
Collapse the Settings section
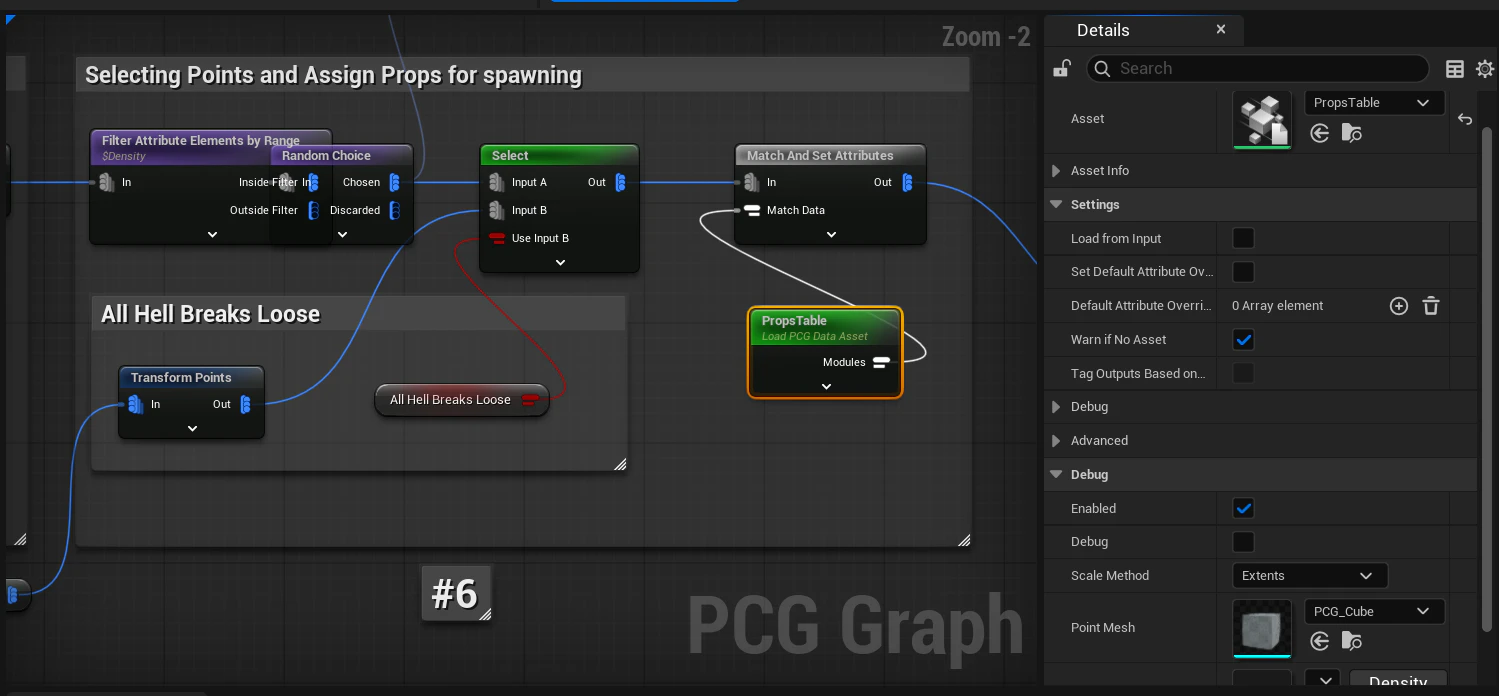pyautogui.click(x=1056, y=205)
